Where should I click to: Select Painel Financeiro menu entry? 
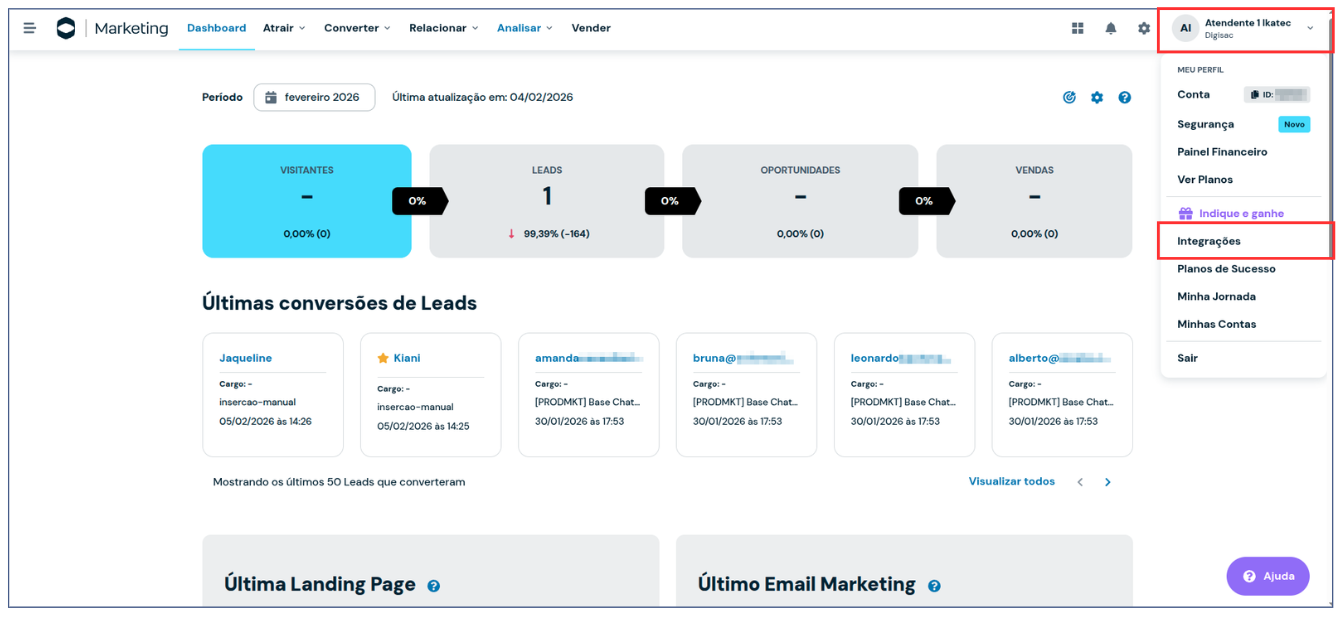pyautogui.click(x=1222, y=152)
